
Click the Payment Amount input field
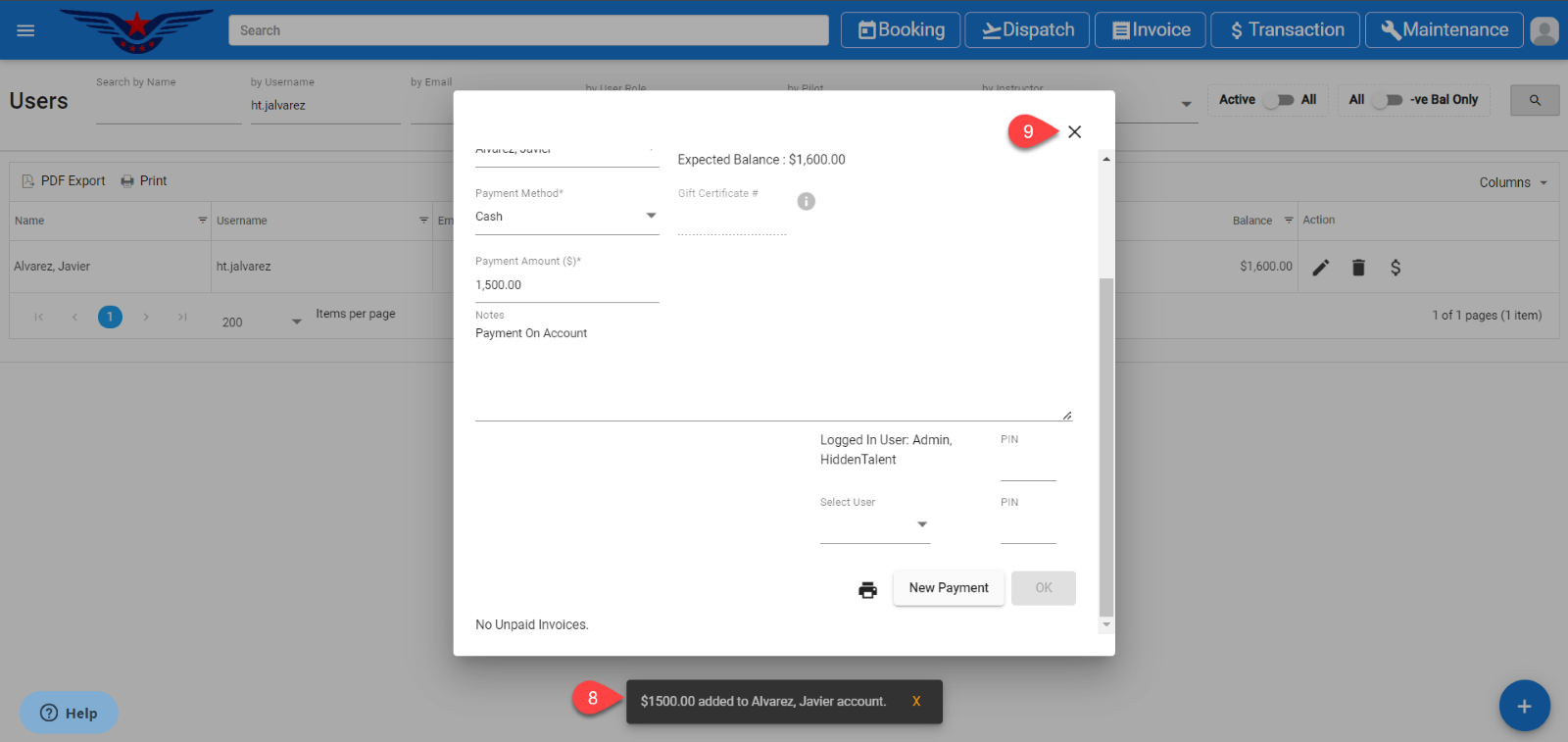click(565, 285)
